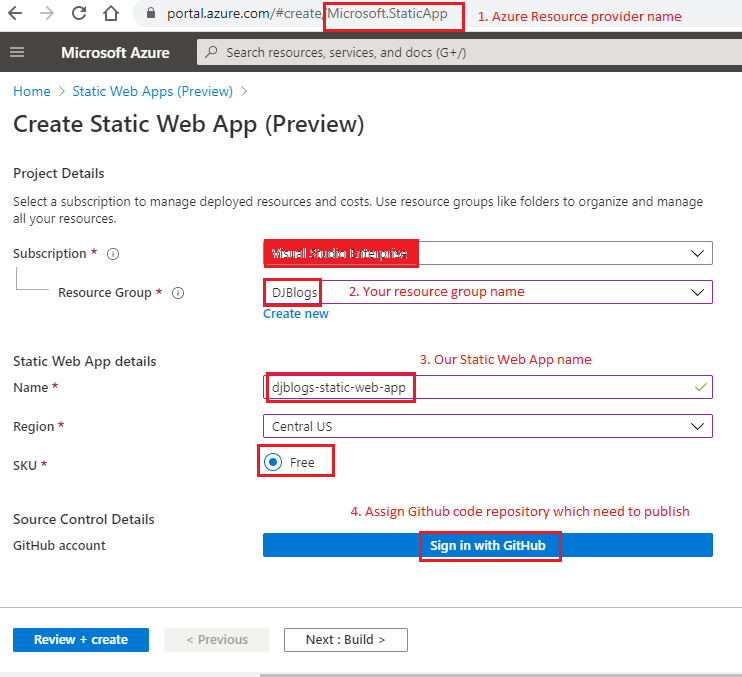Click the Source Control Details heading

click(84, 519)
